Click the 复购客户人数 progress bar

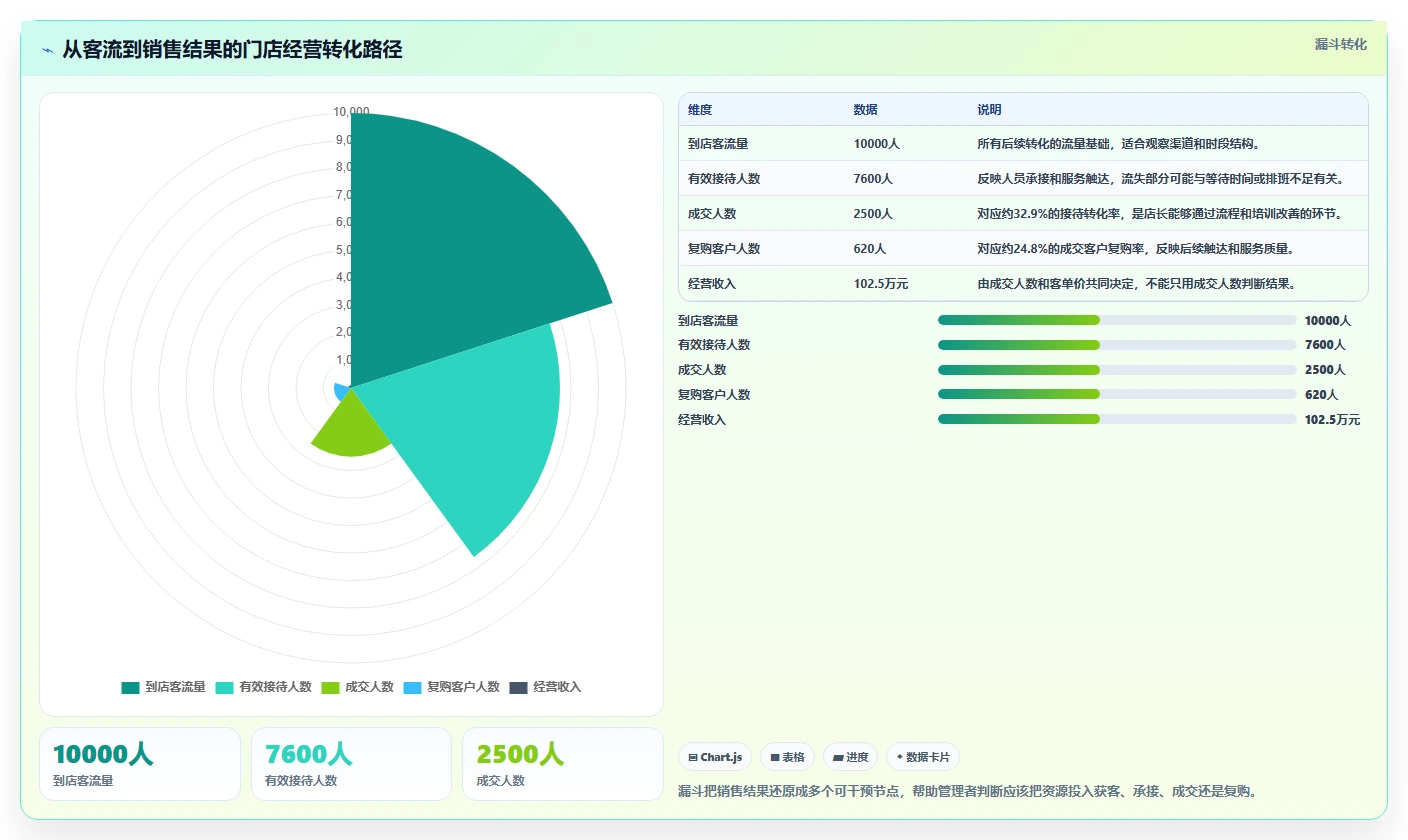pyautogui.click(x=1117, y=394)
